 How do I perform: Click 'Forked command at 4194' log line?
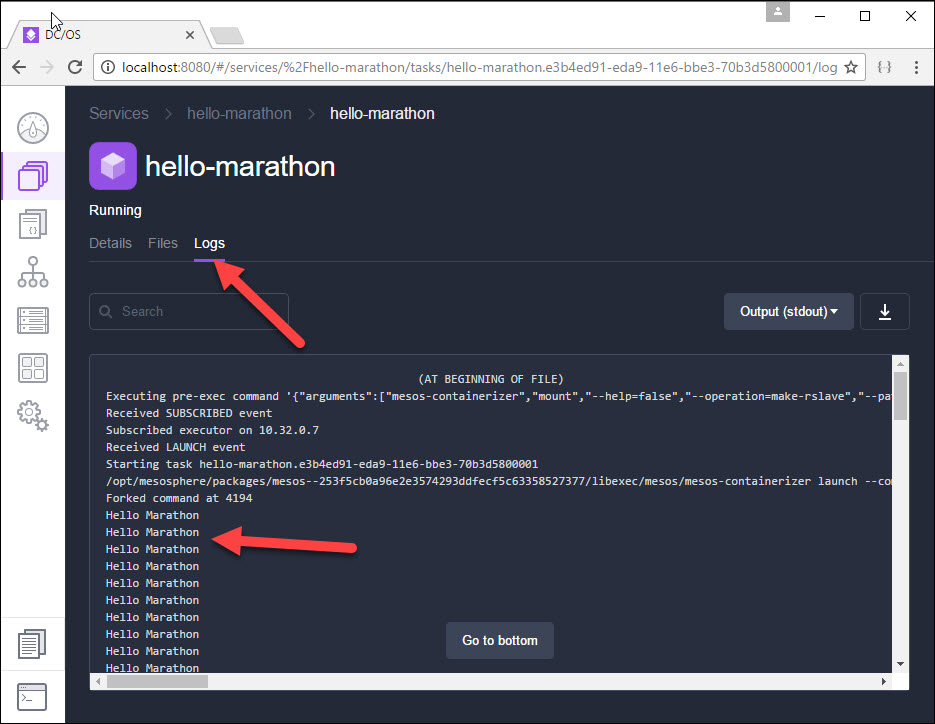pyautogui.click(x=179, y=498)
